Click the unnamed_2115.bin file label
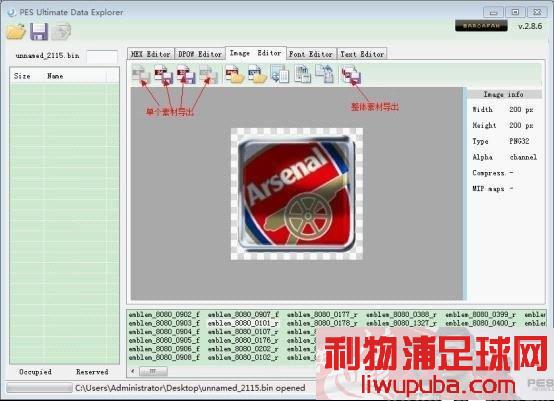The height and width of the screenshot is (401, 554). (47, 55)
